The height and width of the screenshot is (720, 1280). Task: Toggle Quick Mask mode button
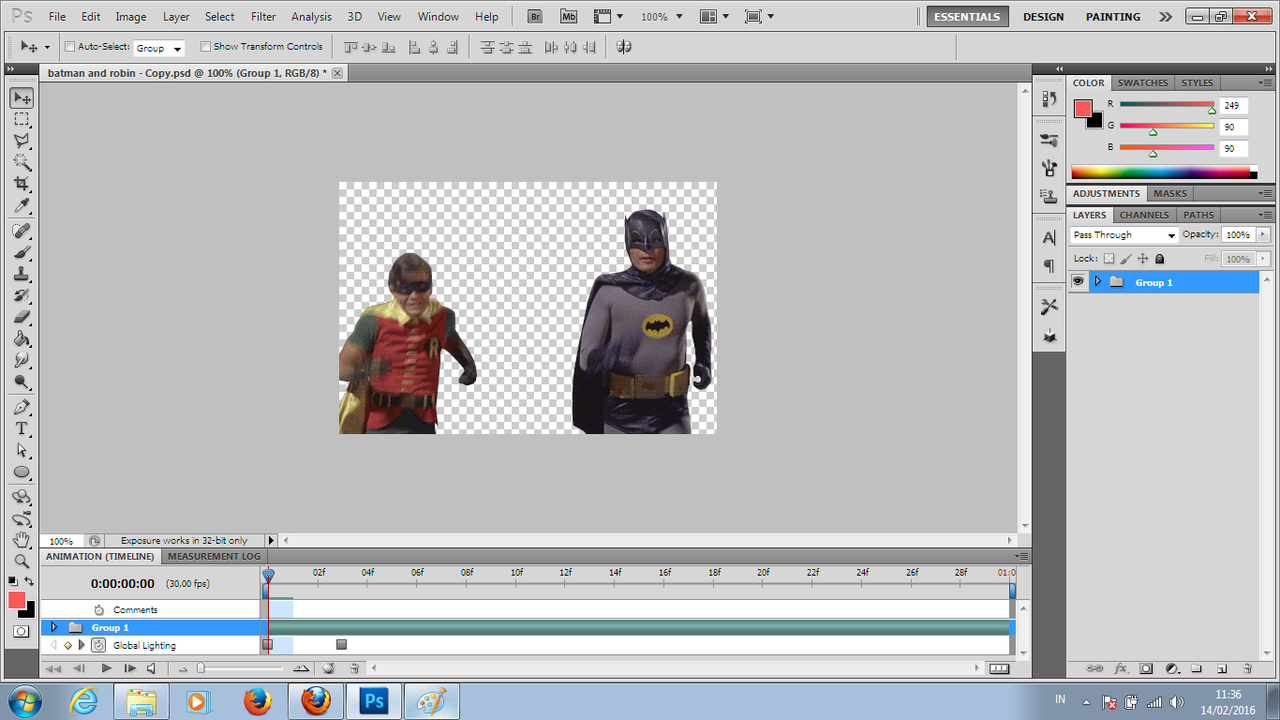[x=21, y=631]
